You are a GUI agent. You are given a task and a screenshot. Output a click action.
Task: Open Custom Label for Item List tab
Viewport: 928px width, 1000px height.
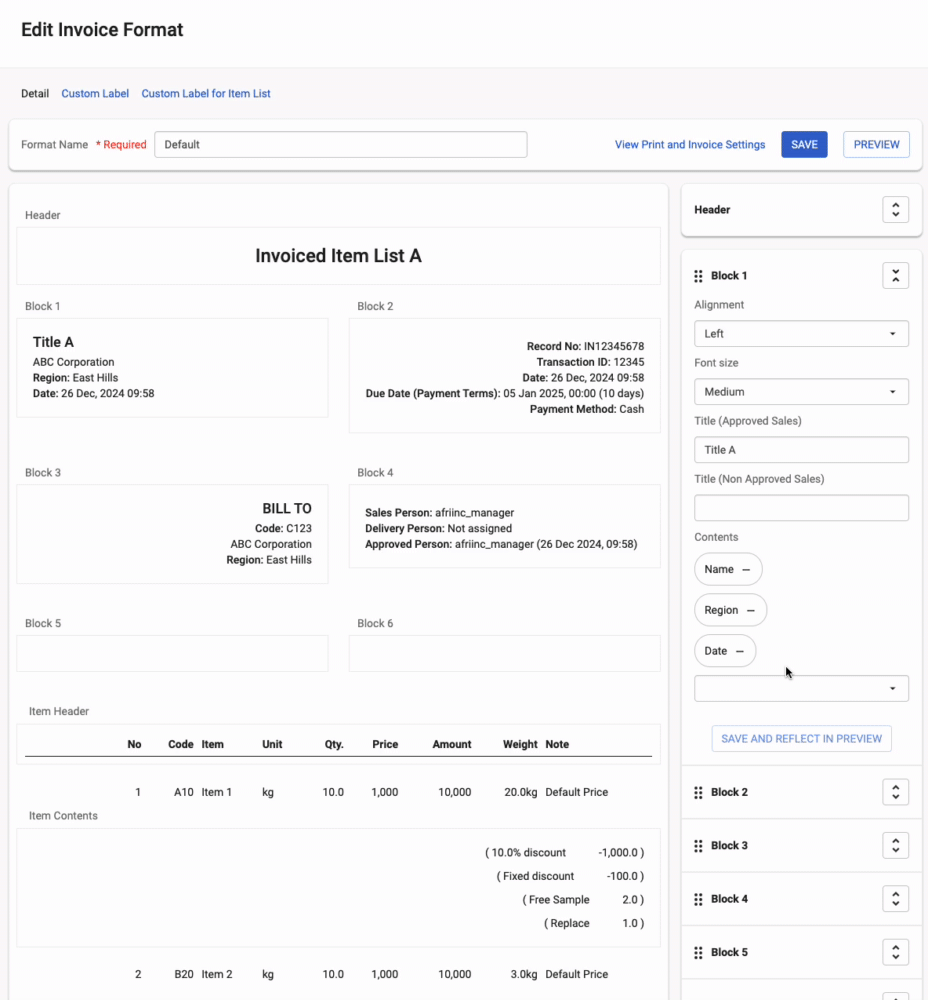pos(206,94)
